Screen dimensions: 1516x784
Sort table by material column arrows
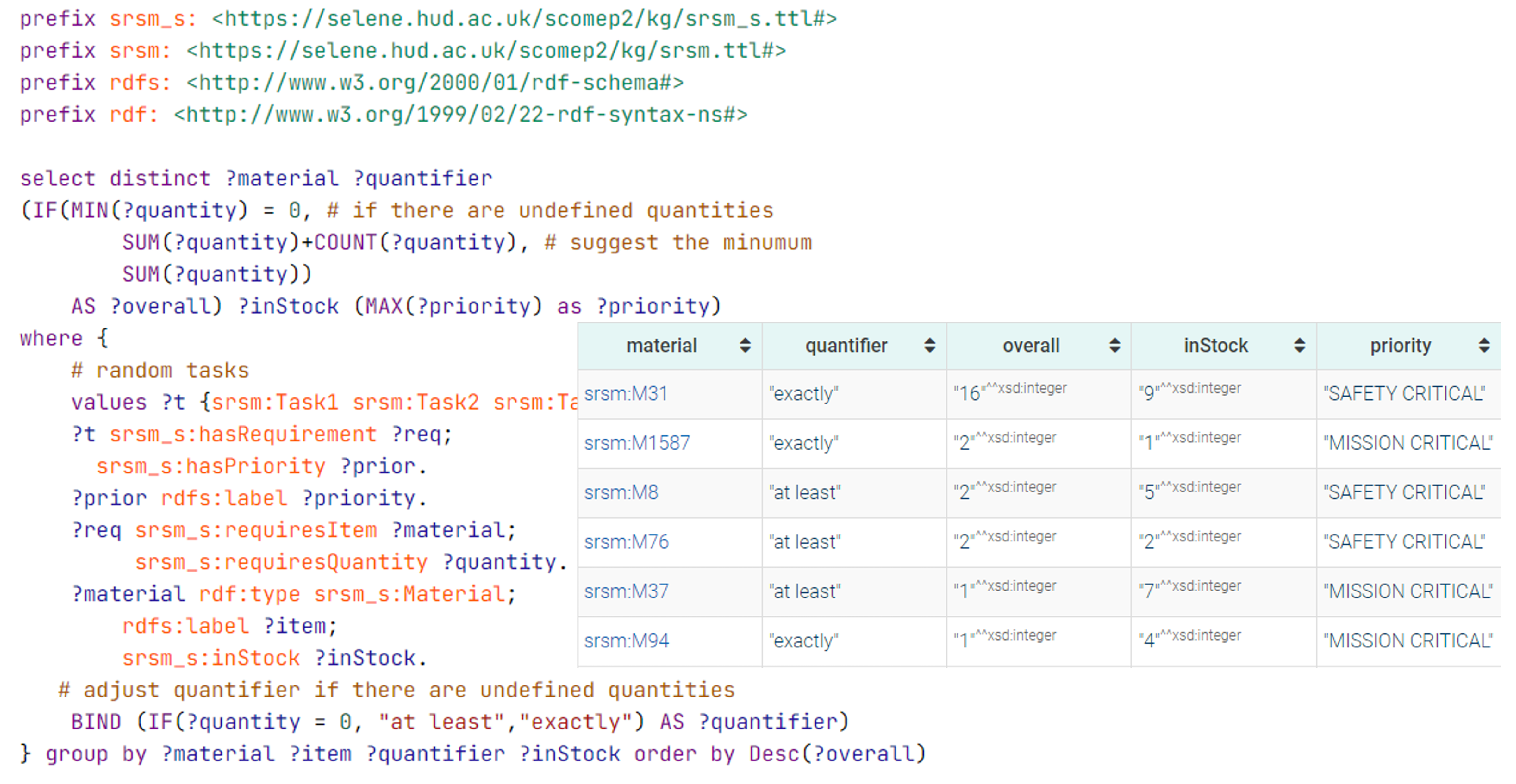744,345
